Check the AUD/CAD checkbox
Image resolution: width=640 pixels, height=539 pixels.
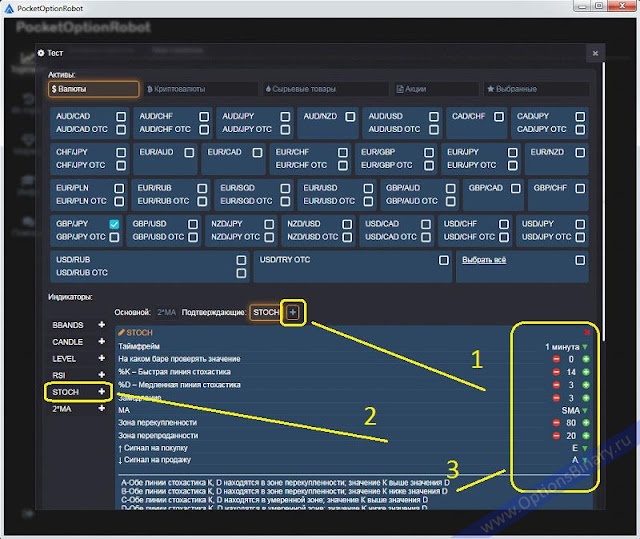click(x=121, y=117)
